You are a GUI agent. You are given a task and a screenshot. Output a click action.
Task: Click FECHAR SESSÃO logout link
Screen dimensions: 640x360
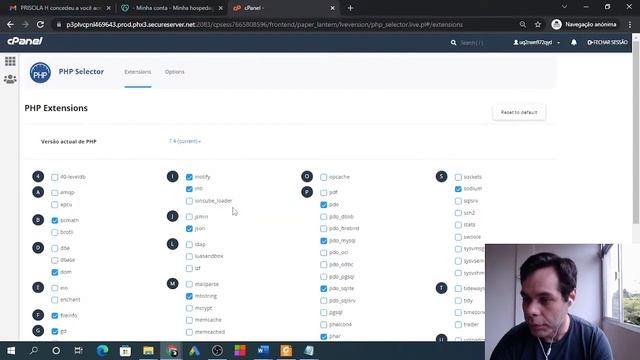(607, 42)
